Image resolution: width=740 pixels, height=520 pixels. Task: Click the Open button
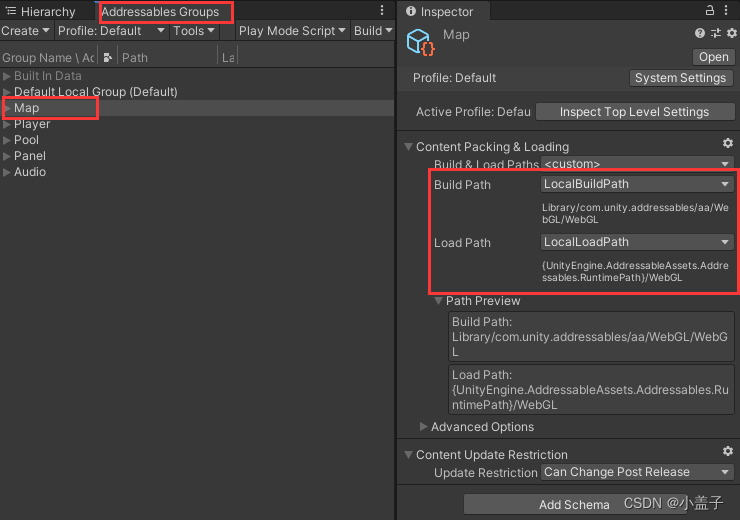(714, 57)
